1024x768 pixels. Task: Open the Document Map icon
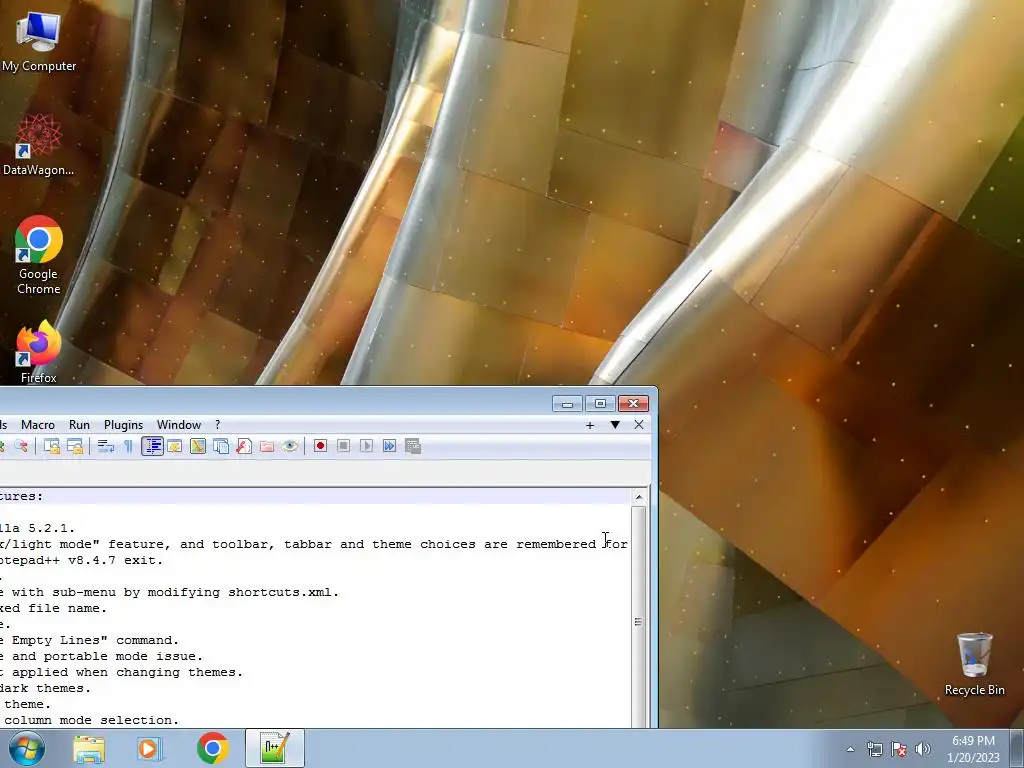click(x=198, y=446)
